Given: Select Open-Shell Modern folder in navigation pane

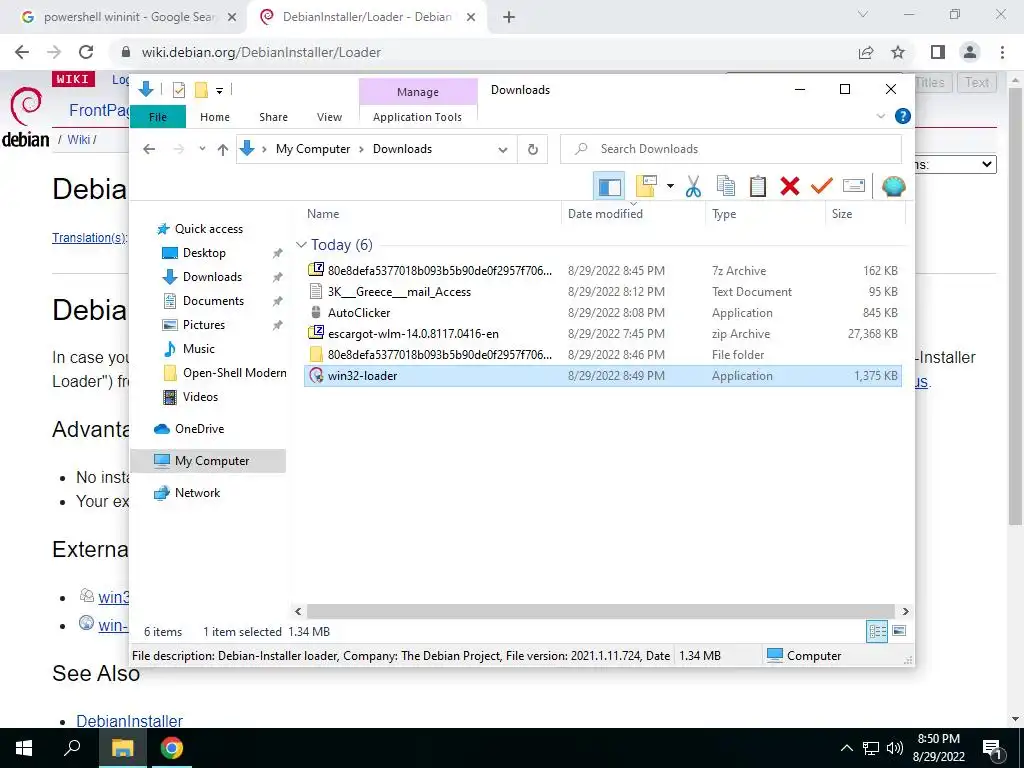Looking at the screenshot, I should pyautogui.click(x=234, y=373).
